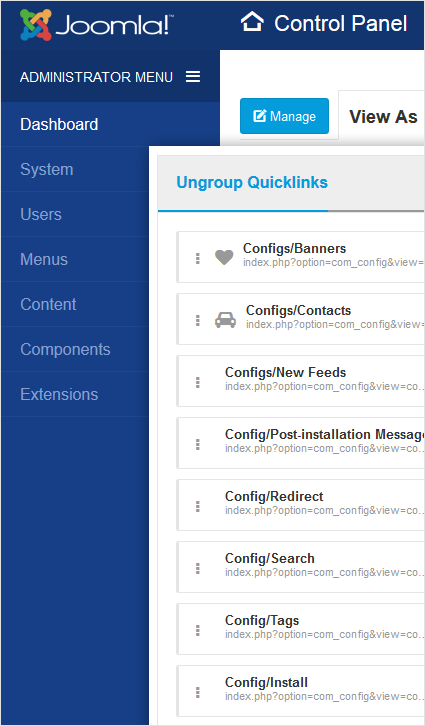Open the Extensions menu item
The height and width of the screenshot is (726, 425).
75,394
